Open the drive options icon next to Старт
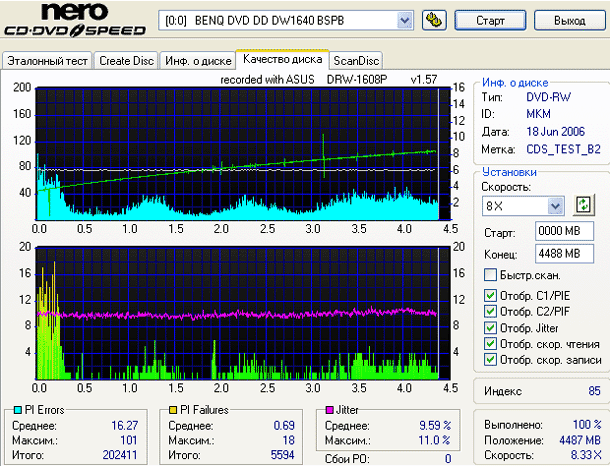The height and width of the screenshot is (466, 610). pyautogui.click(x=434, y=20)
